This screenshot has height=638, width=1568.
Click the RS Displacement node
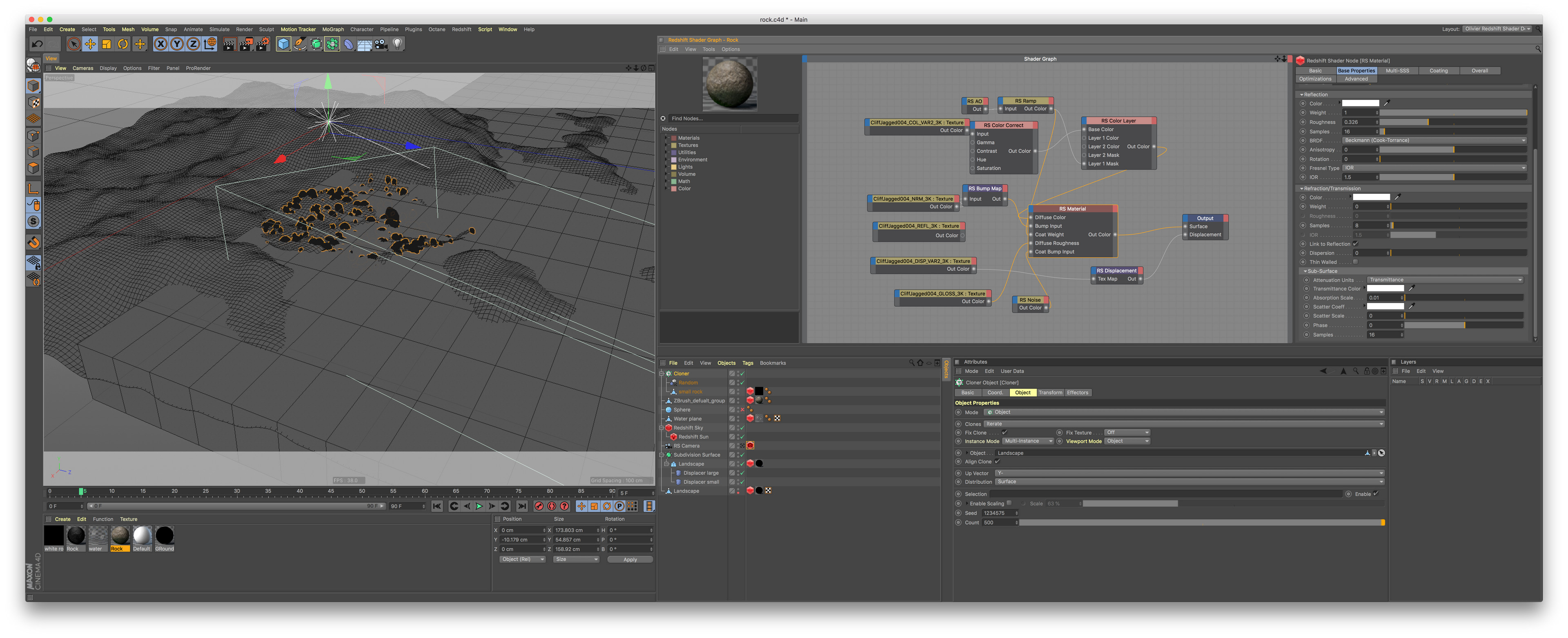pos(1116,275)
